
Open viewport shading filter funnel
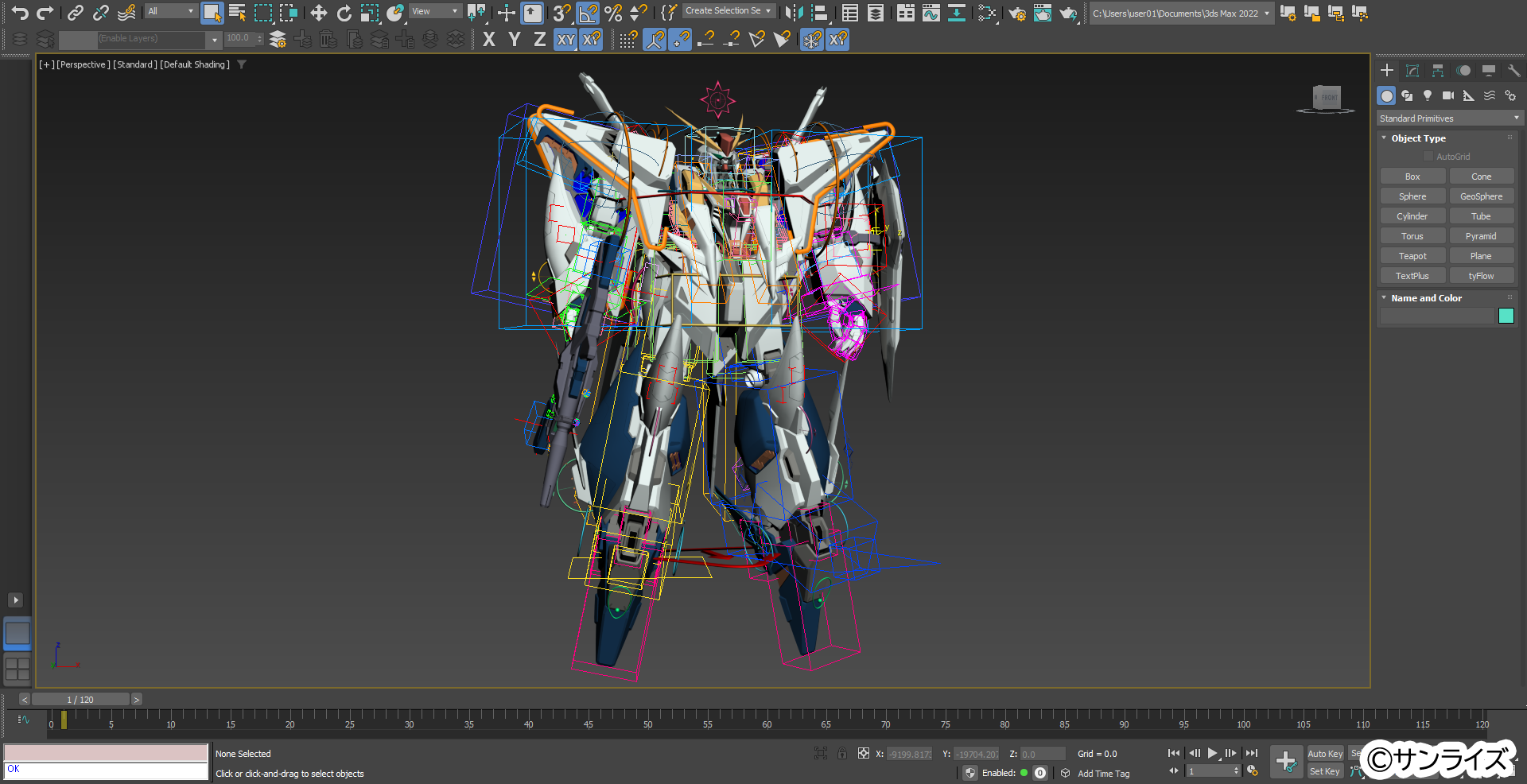tap(242, 64)
